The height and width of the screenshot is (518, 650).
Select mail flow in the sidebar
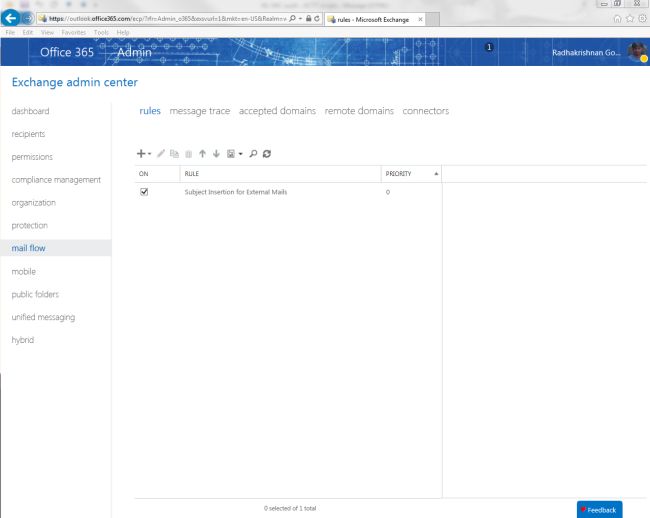(x=56, y=248)
